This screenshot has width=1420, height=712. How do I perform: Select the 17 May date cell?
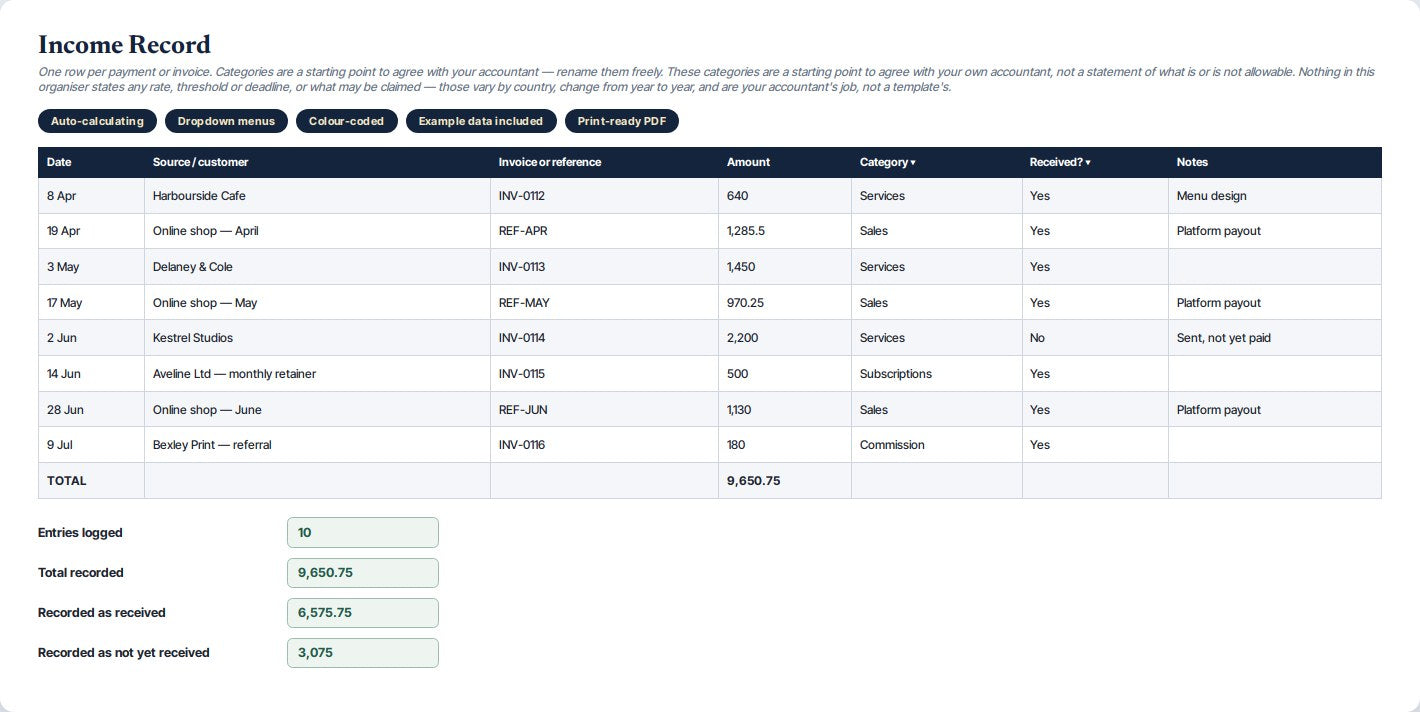91,303
